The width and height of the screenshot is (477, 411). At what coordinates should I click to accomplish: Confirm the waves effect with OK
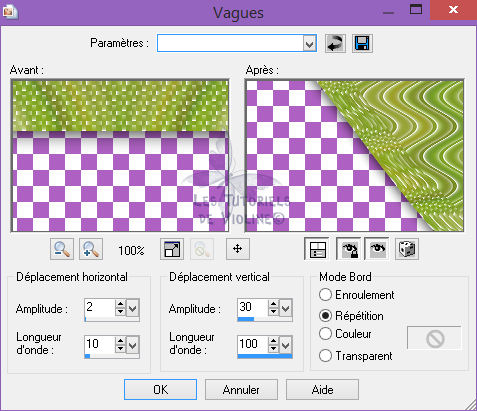point(160,389)
